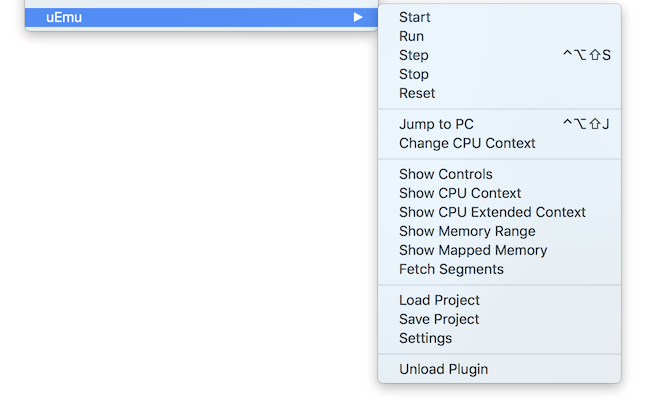Open Show CPU Context view
The height and width of the screenshot is (406, 652).
pyautogui.click(x=460, y=193)
